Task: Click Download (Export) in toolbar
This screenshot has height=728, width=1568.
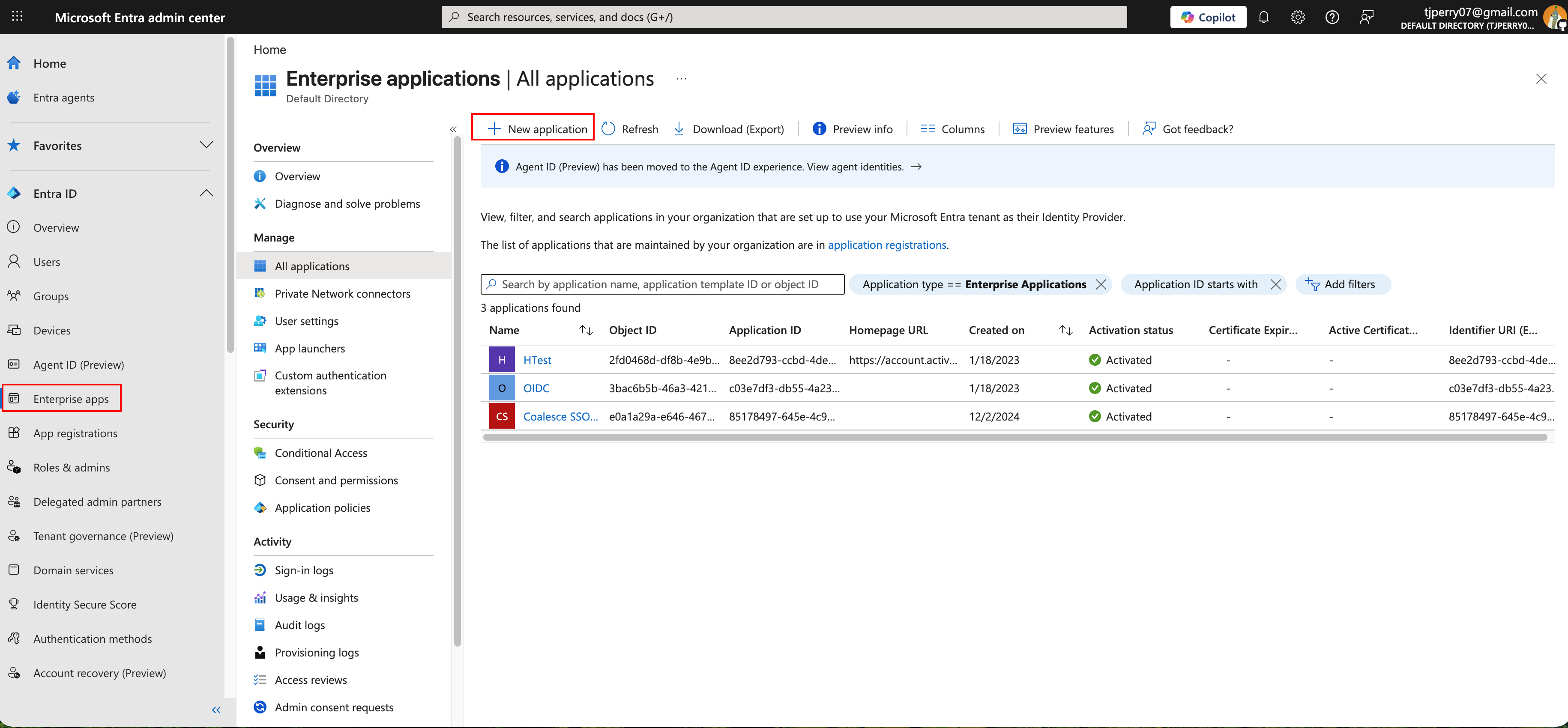Action: [x=729, y=129]
